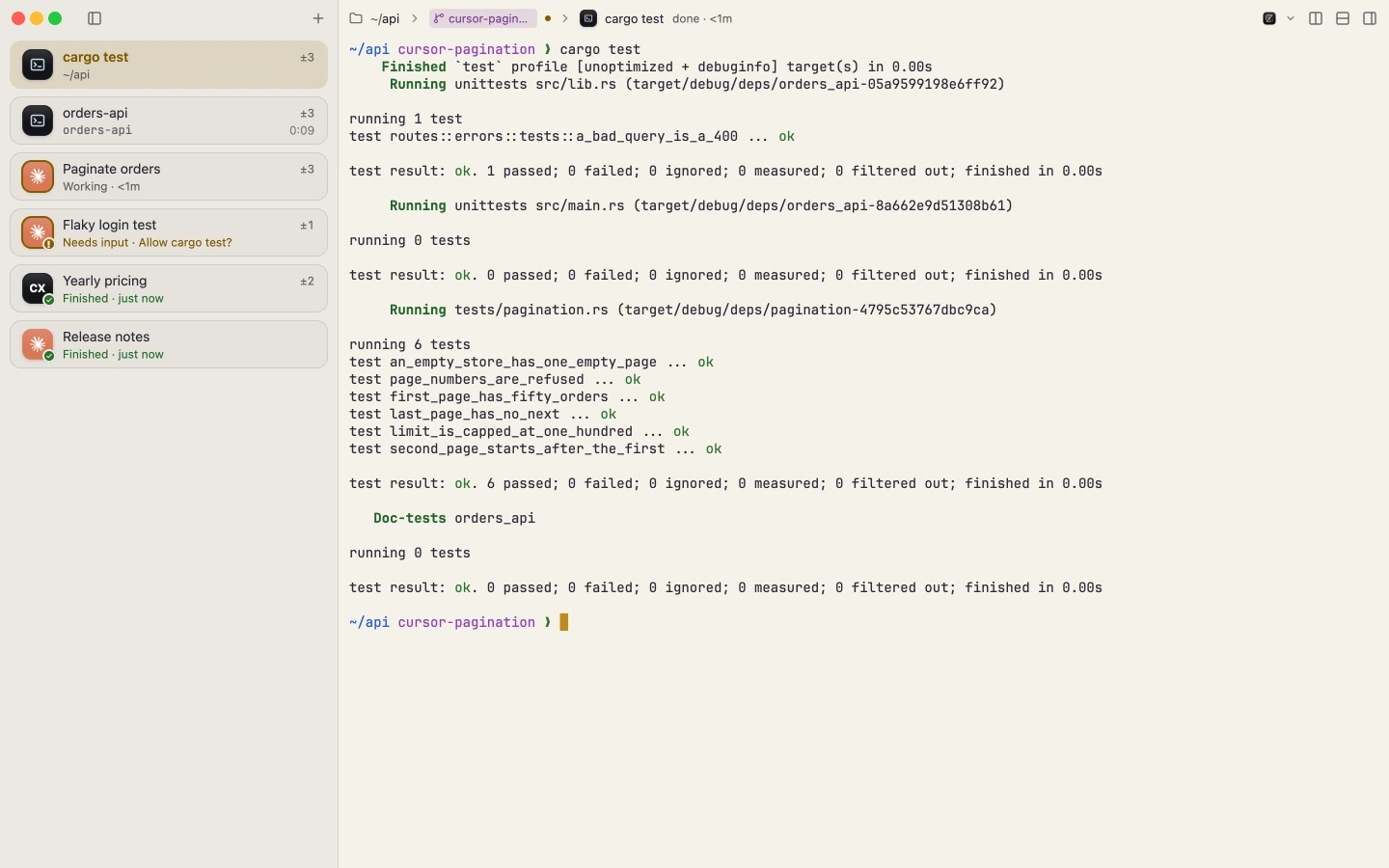Image resolution: width=1389 pixels, height=868 pixels.
Task: Click 'test last_page_has_no_next' output line
Action: pyautogui.click(x=483, y=414)
